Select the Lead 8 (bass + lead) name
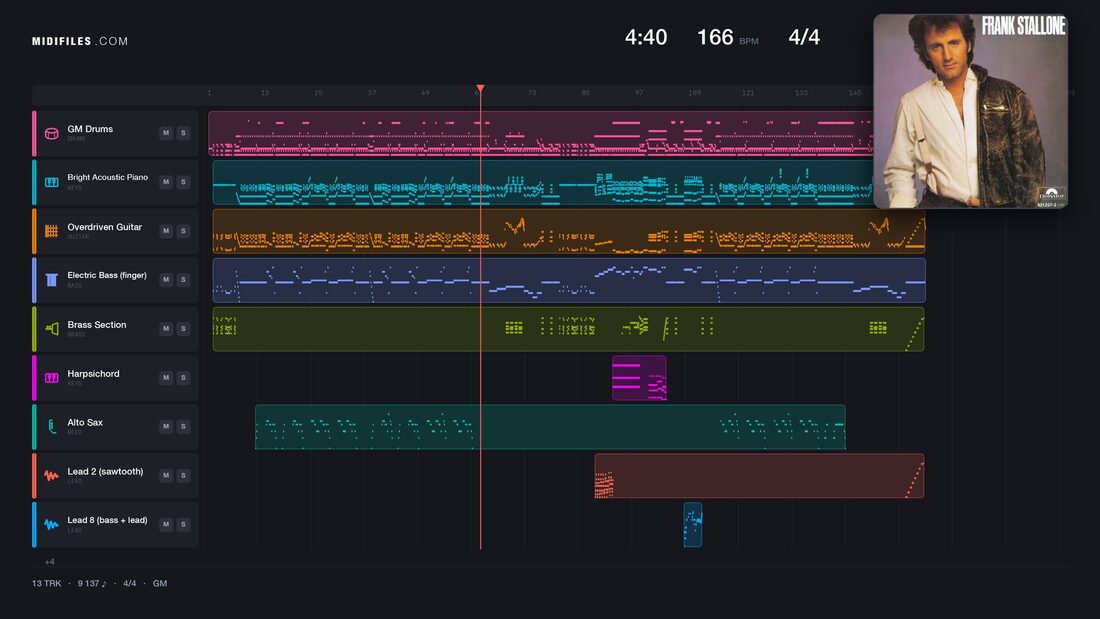1100x619 pixels. (107, 520)
